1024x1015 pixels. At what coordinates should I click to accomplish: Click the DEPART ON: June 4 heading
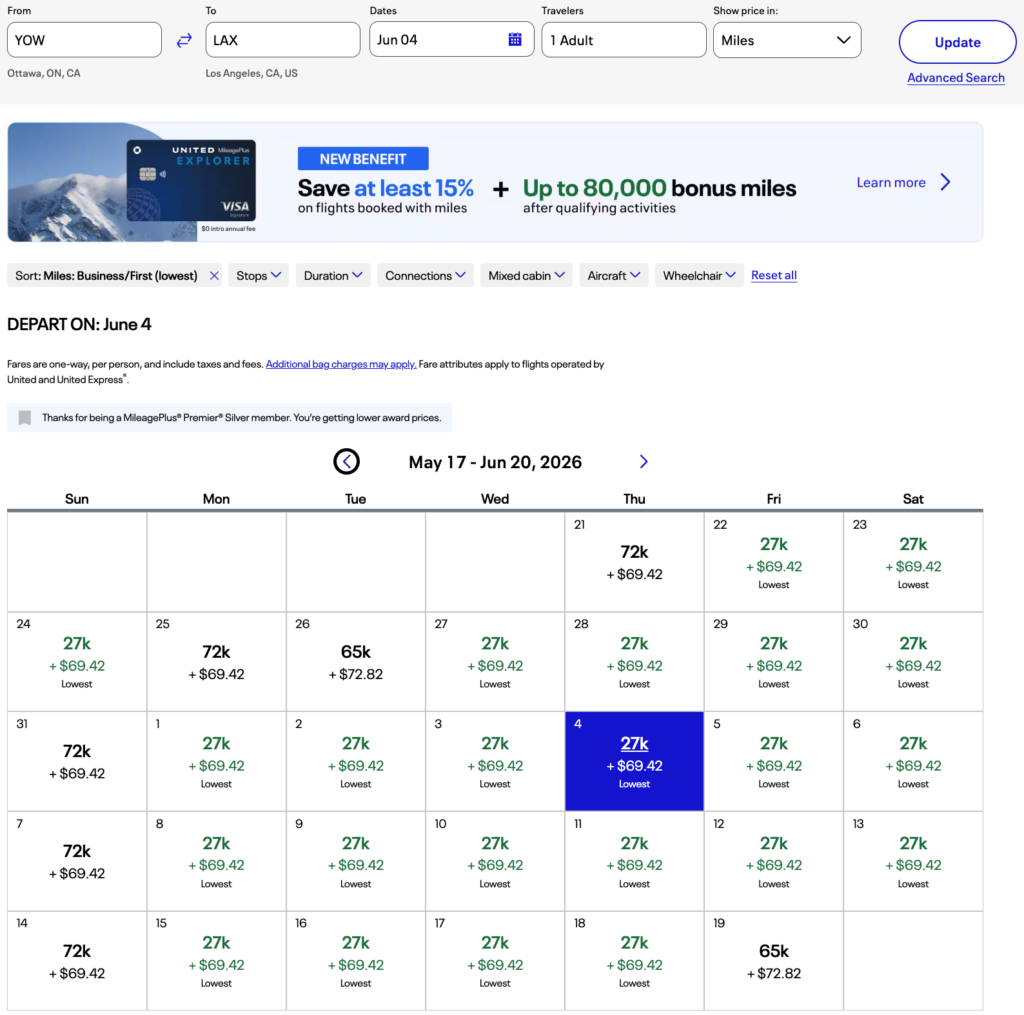(79, 325)
